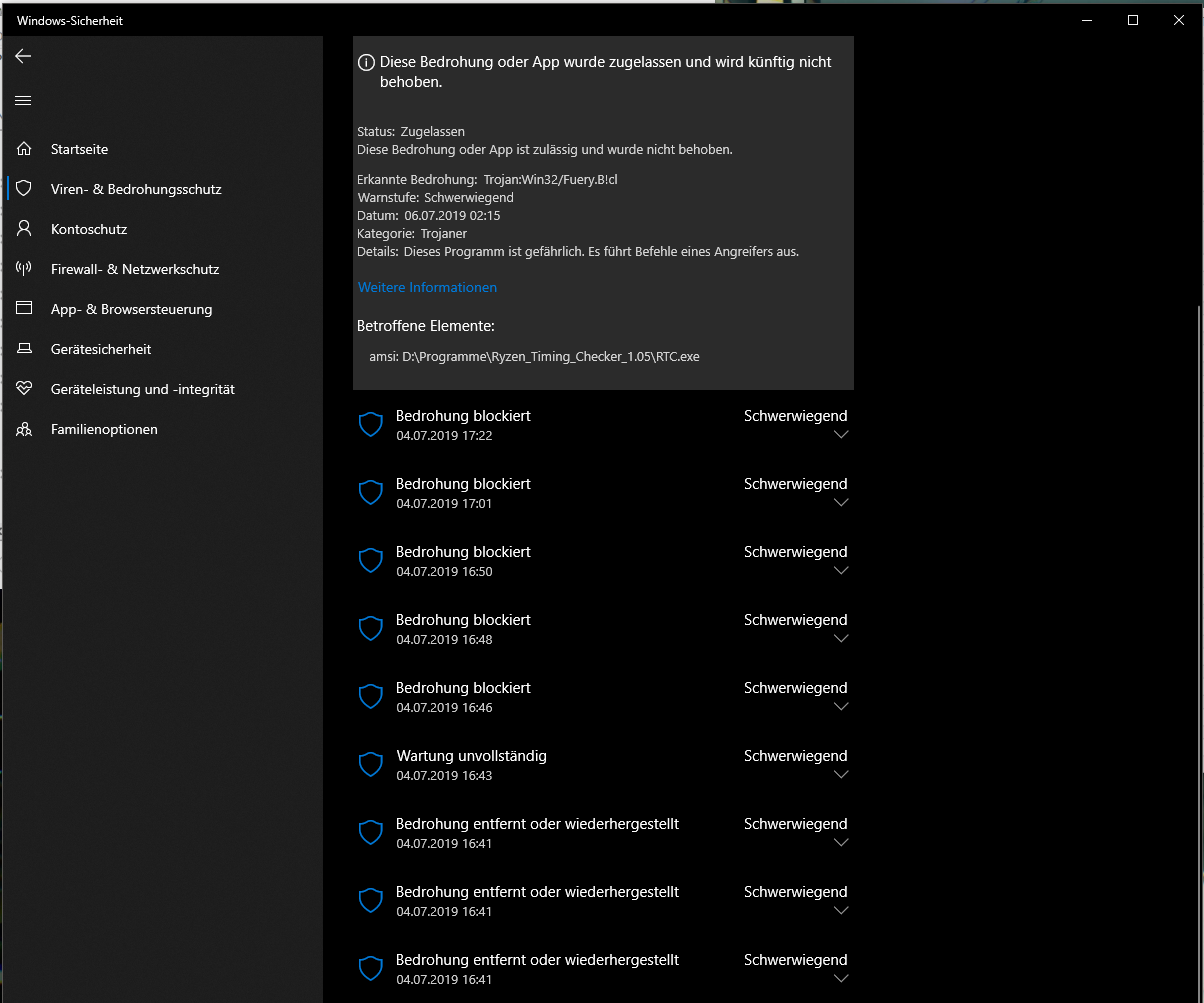
Task: Click the date 06.07.2019 02:15
Action: (452, 215)
